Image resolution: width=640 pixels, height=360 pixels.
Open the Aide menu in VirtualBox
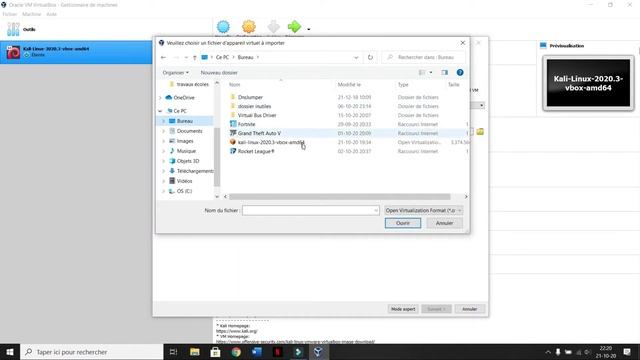click(51, 14)
